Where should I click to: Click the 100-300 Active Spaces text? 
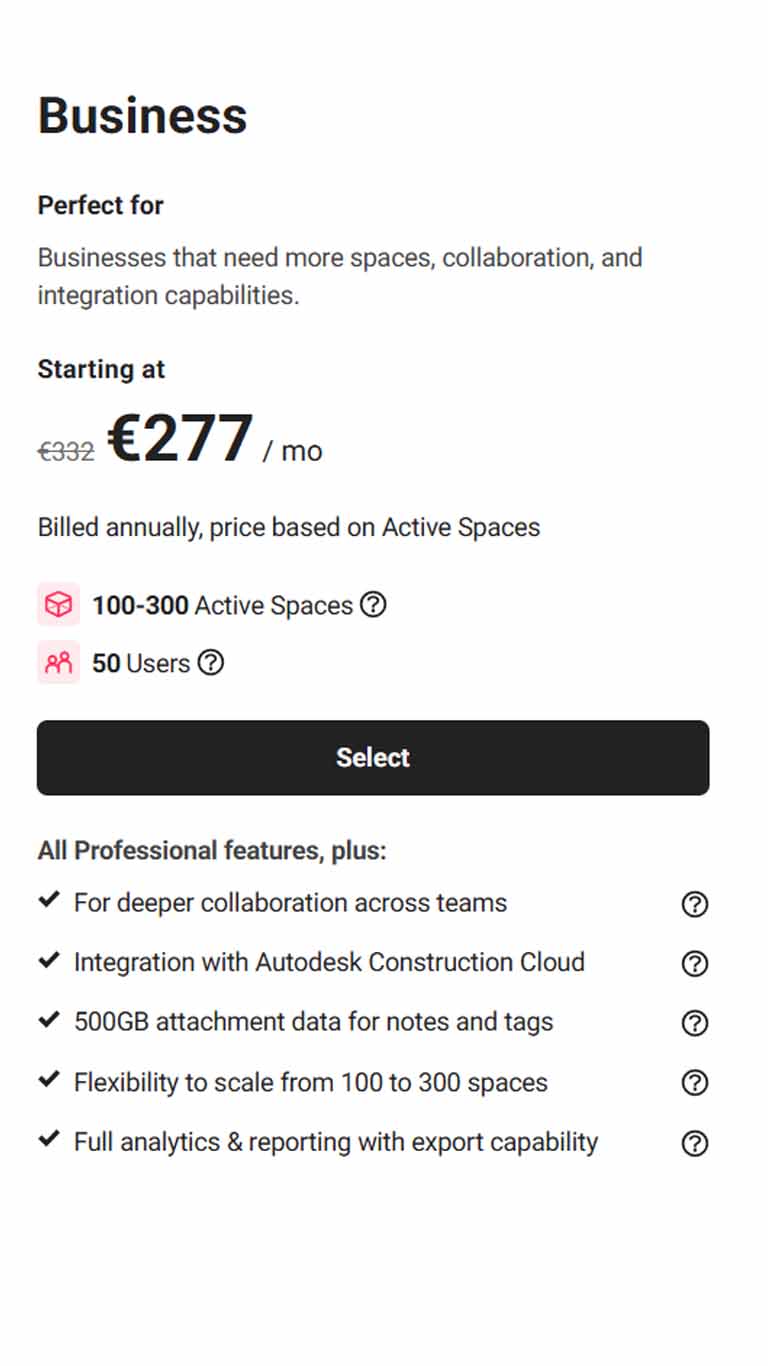coord(223,606)
